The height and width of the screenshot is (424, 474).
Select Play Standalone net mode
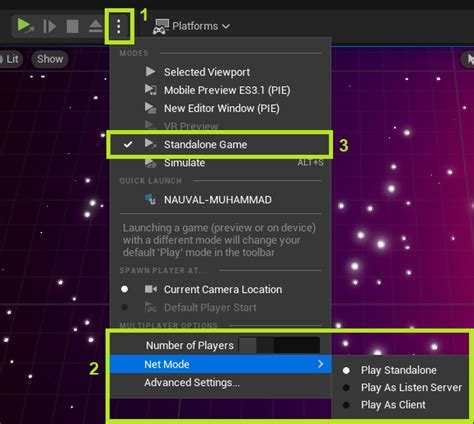(x=399, y=370)
